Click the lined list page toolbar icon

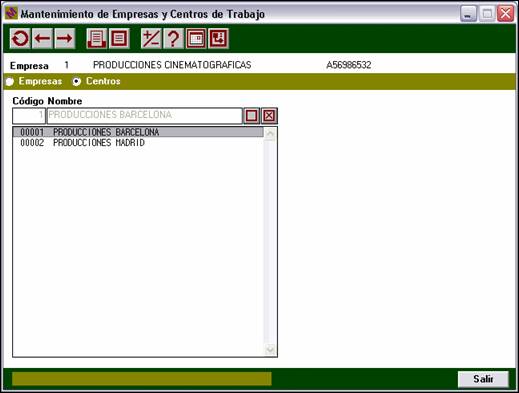pos(119,39)
